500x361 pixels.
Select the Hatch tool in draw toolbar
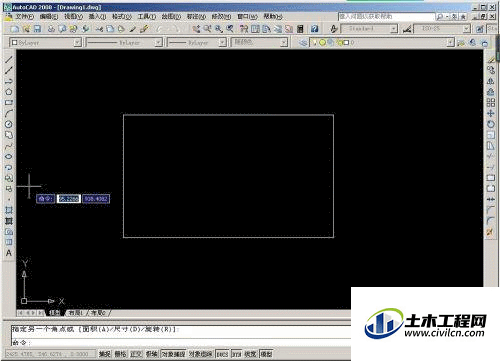9,210
